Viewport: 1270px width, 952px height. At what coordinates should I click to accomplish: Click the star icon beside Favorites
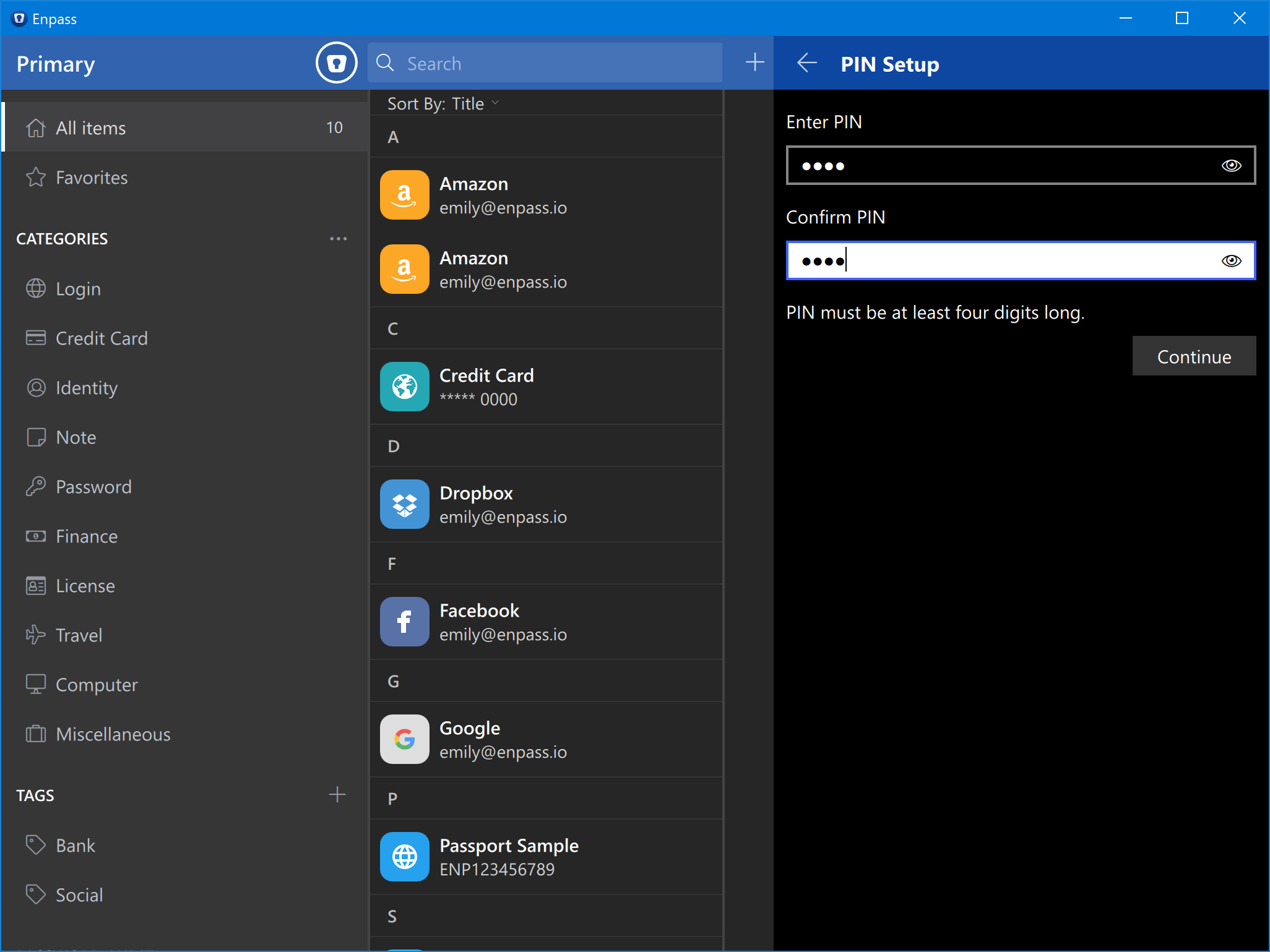[36, 178]
